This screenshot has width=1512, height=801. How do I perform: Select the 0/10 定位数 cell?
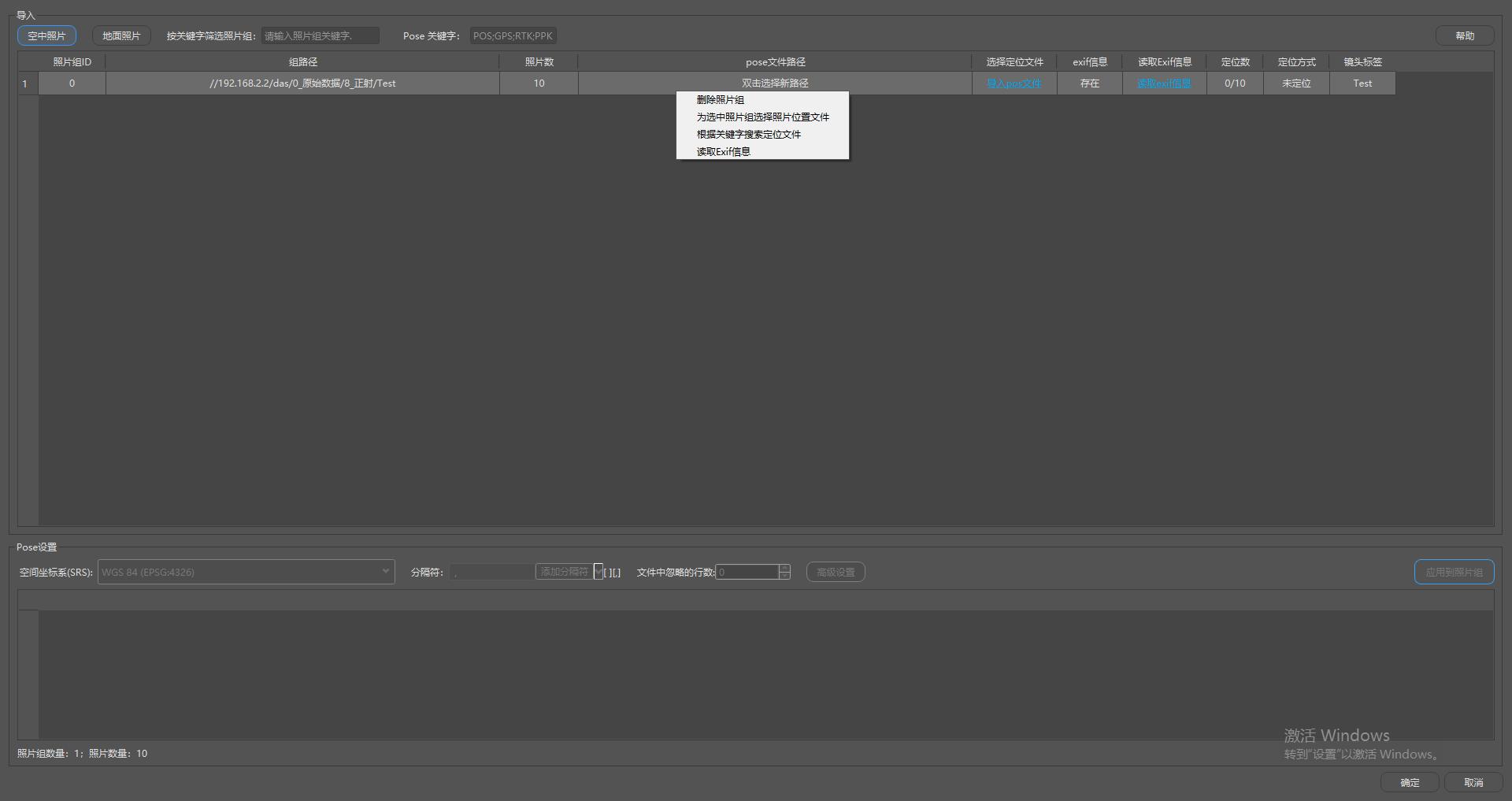(1235, 83)
